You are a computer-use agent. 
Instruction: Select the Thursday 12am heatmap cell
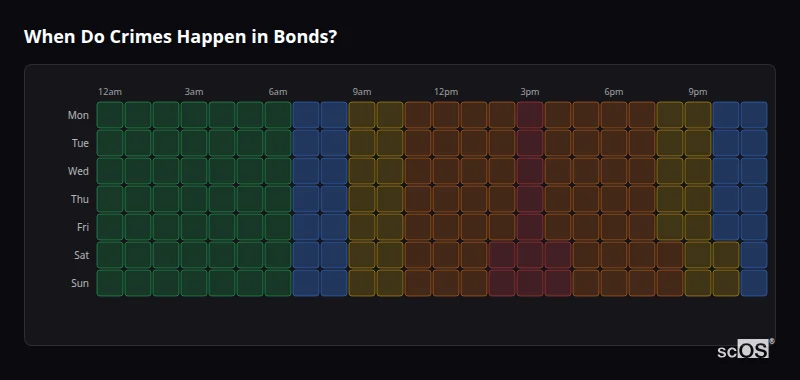pos(110,199)
